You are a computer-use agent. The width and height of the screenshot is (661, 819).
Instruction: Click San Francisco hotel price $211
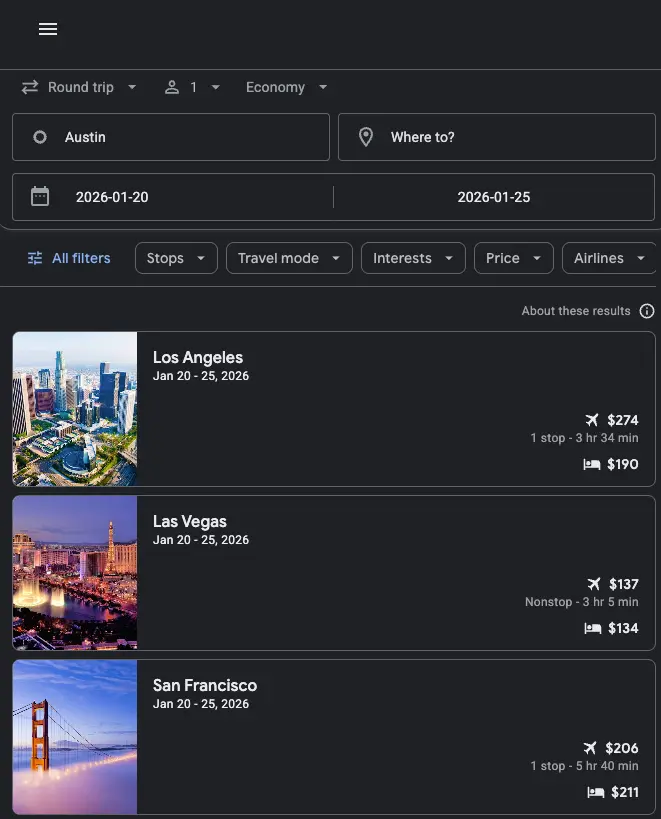pos(625,792)
